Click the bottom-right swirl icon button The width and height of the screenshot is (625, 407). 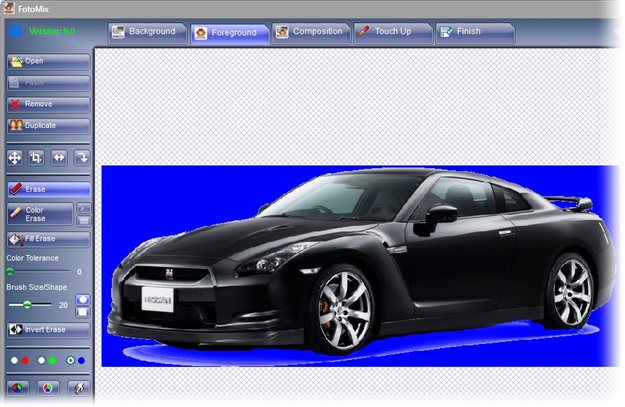pos(79,389)
